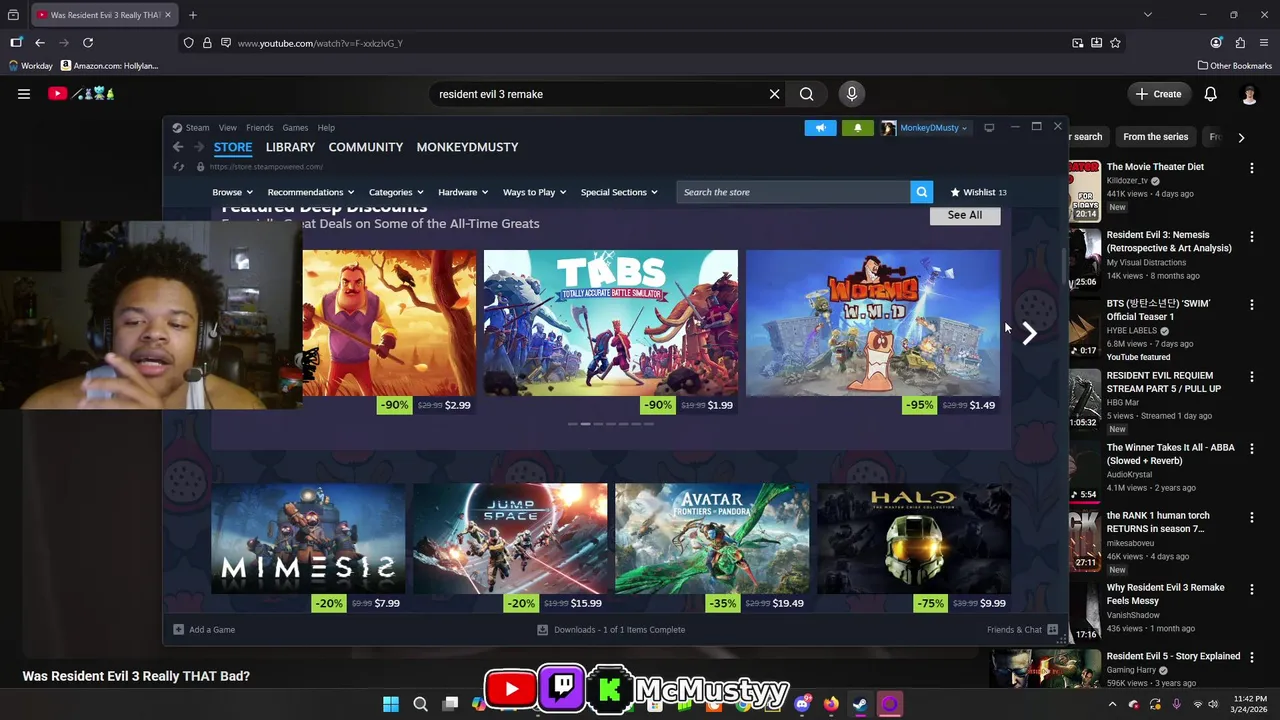Reload the browser page

pos(88,43)
